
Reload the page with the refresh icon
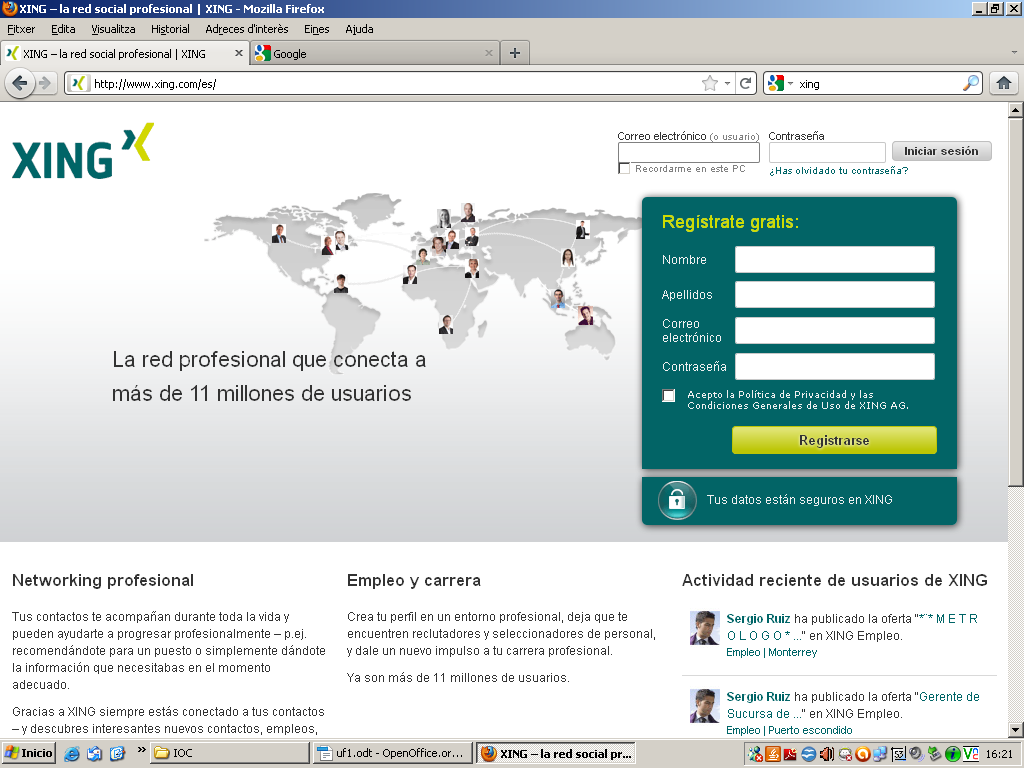point(745,84)
